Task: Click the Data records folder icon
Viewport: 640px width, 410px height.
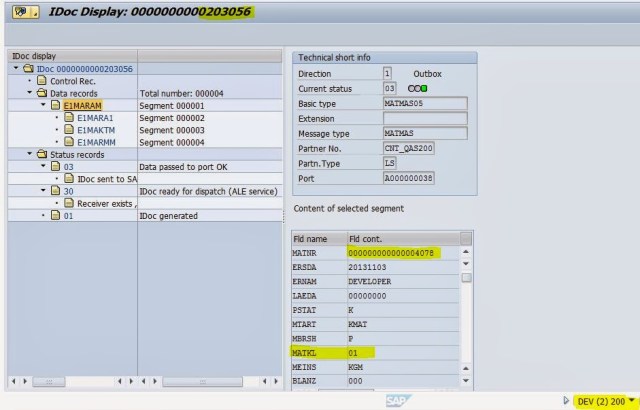Action: point(42,93)
